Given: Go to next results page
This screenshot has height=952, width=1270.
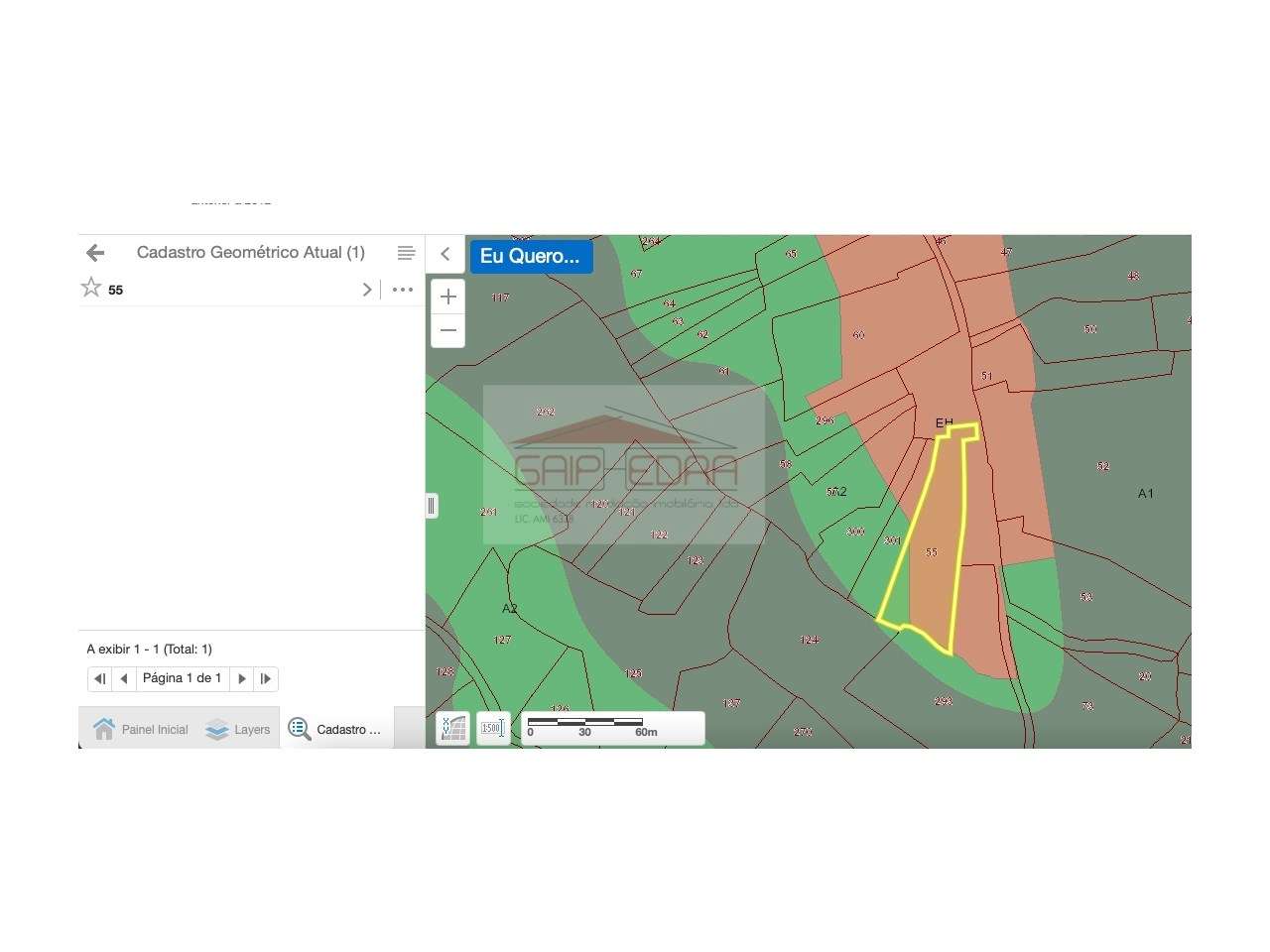Looking at the screenshot, I should 242,678.
